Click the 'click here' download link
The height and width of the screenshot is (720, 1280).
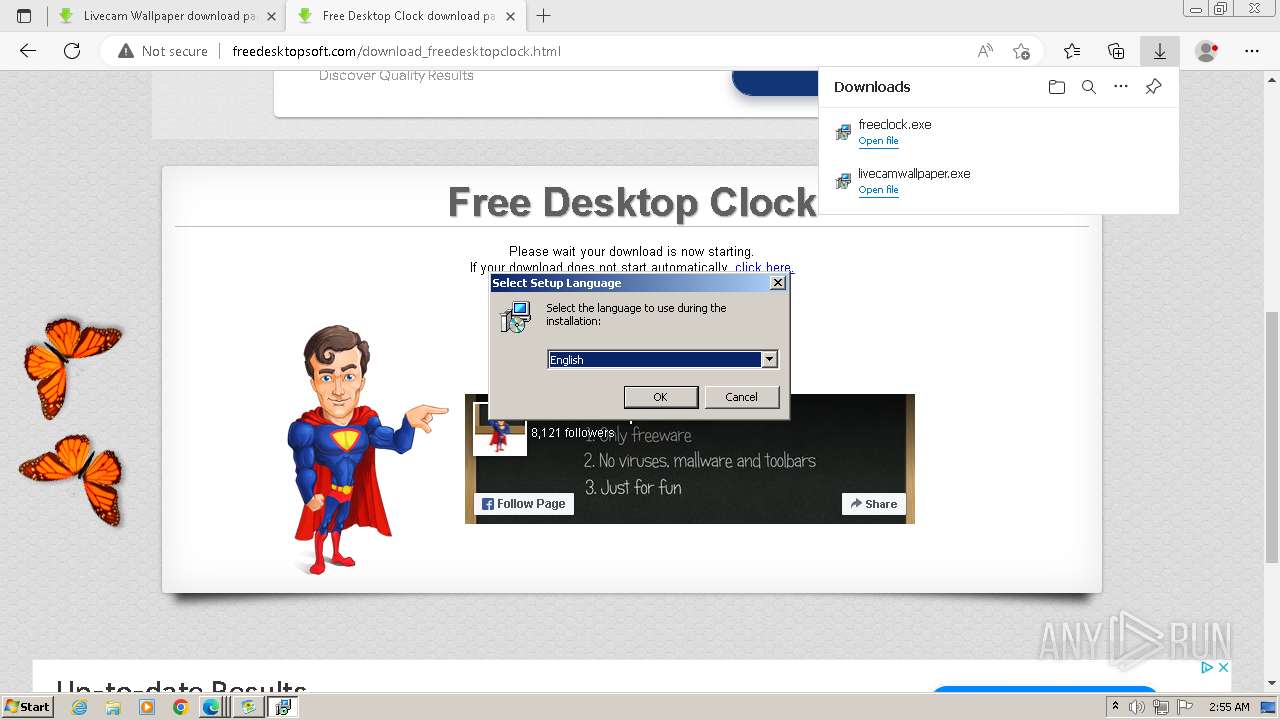click(x=763, y=267)
